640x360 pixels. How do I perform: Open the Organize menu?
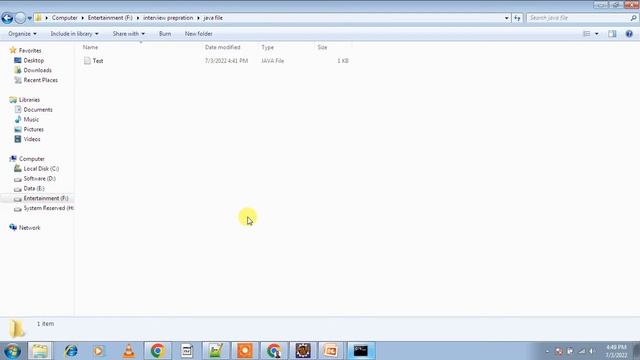pyautogui.click(x=22, y=34)
